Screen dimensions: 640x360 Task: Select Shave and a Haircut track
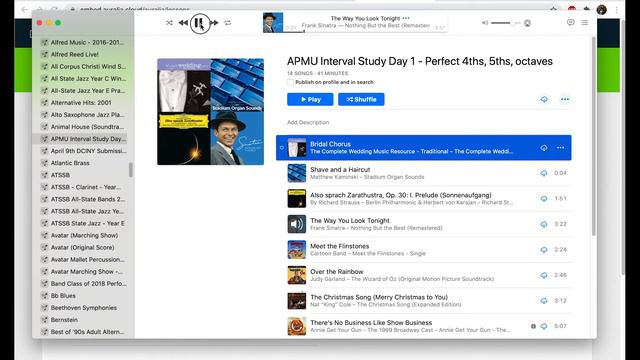(424, 173)
